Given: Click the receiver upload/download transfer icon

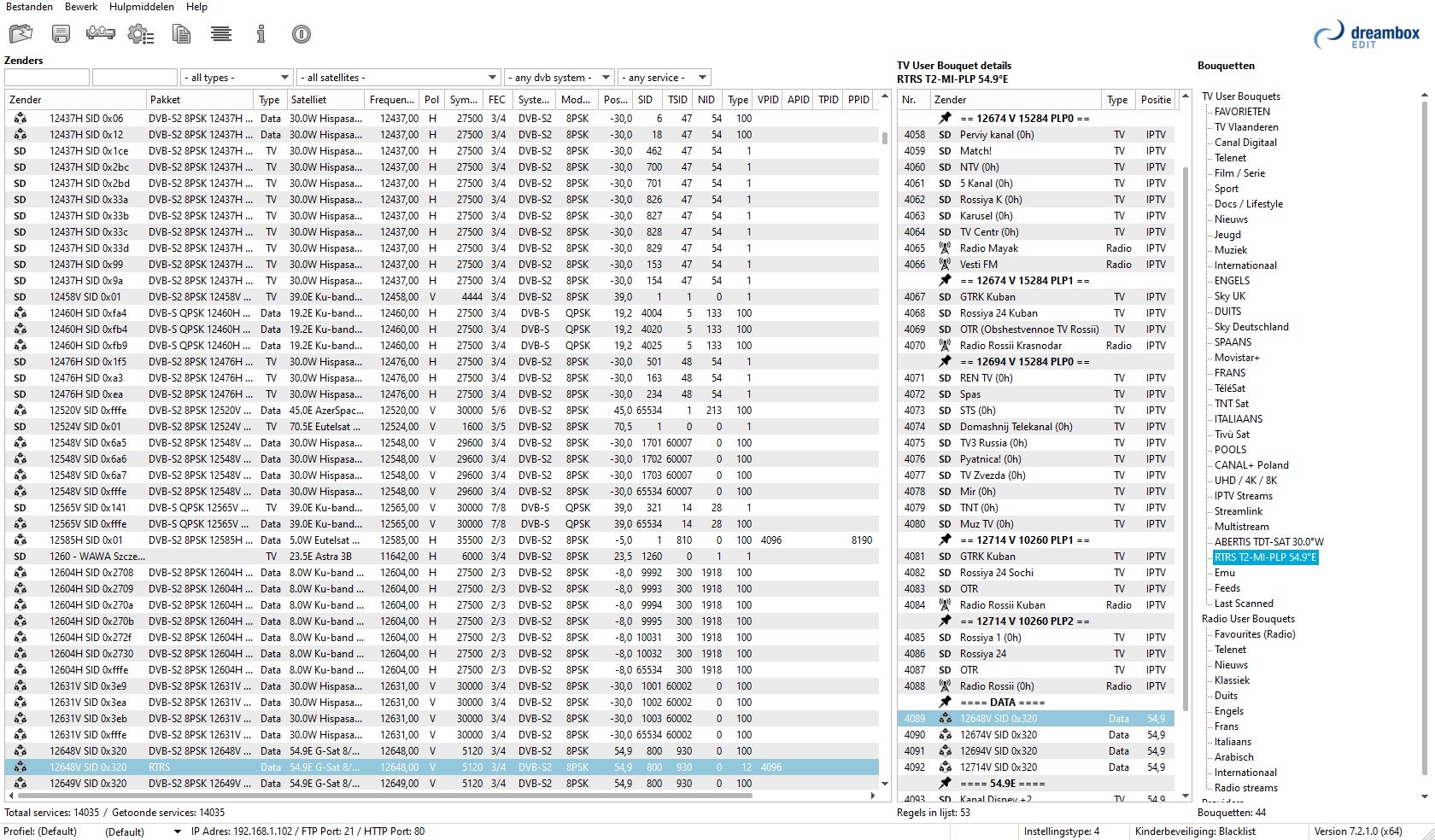Looking at the screenshot, I should point(100,34).
